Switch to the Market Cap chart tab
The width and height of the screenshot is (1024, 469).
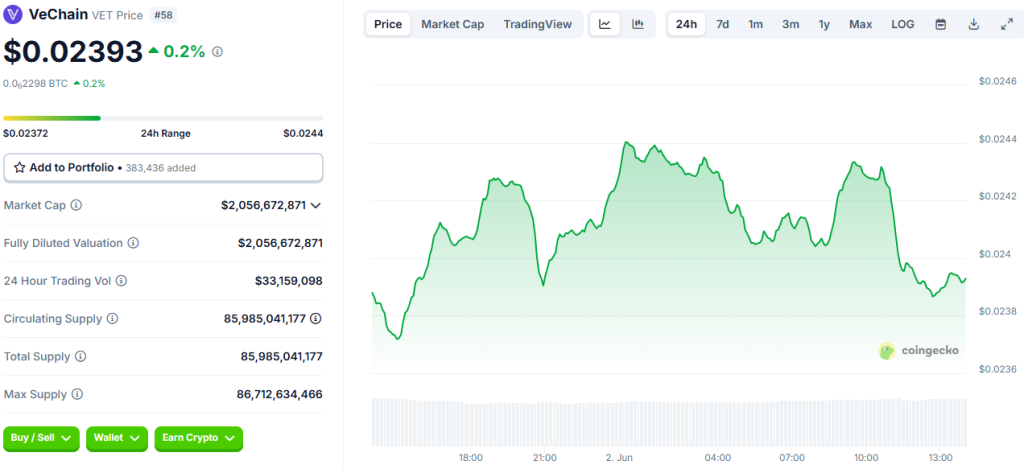tap(453, 24)
